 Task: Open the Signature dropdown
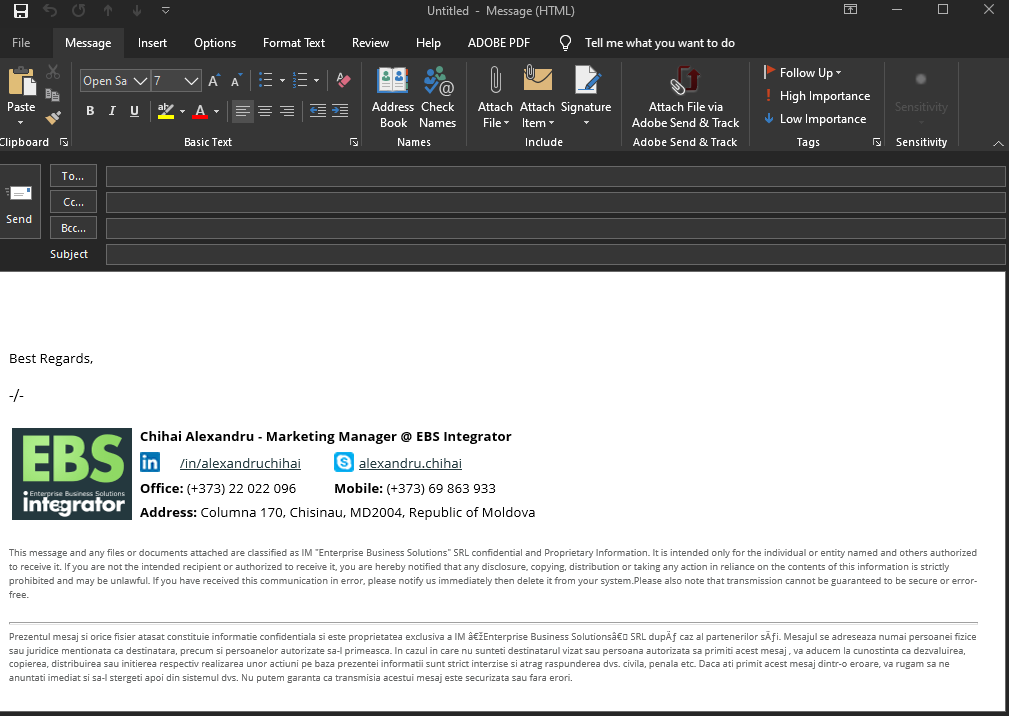pos(586,97)
